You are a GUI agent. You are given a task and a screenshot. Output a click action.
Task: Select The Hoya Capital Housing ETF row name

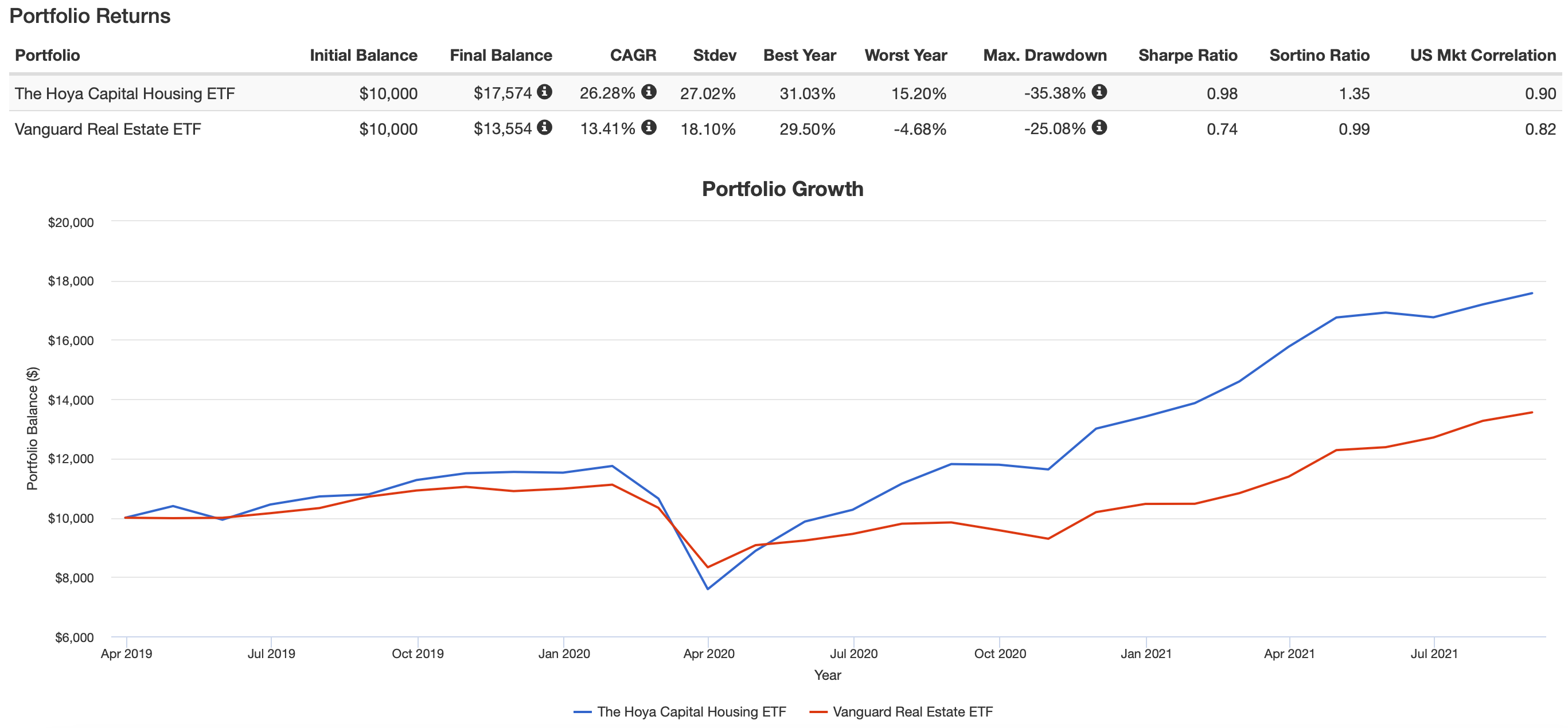pos(125,93)
